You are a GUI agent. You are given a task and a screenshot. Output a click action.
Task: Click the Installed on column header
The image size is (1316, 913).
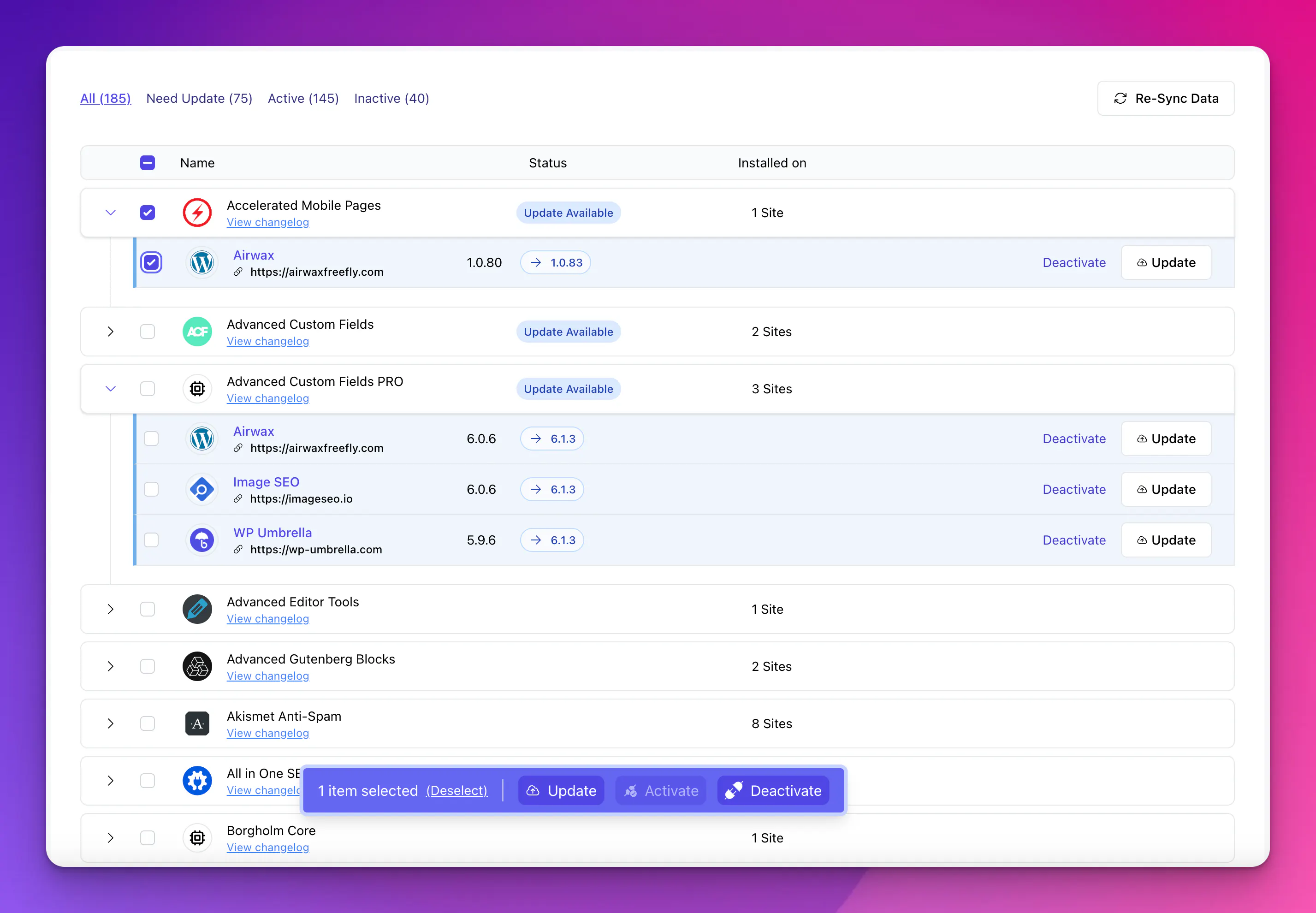click(772, 163)
